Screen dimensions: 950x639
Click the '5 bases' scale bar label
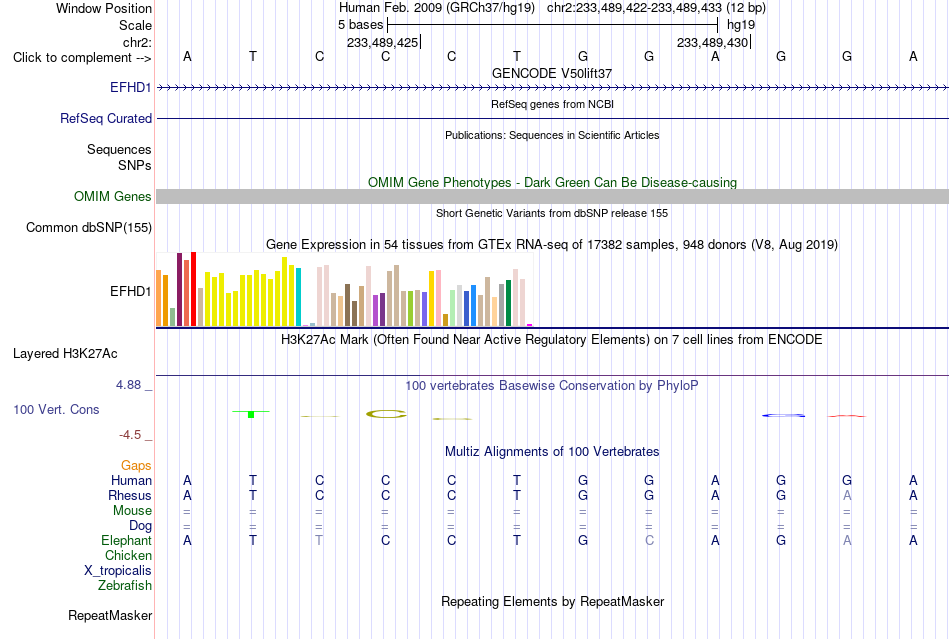point(360,25)
